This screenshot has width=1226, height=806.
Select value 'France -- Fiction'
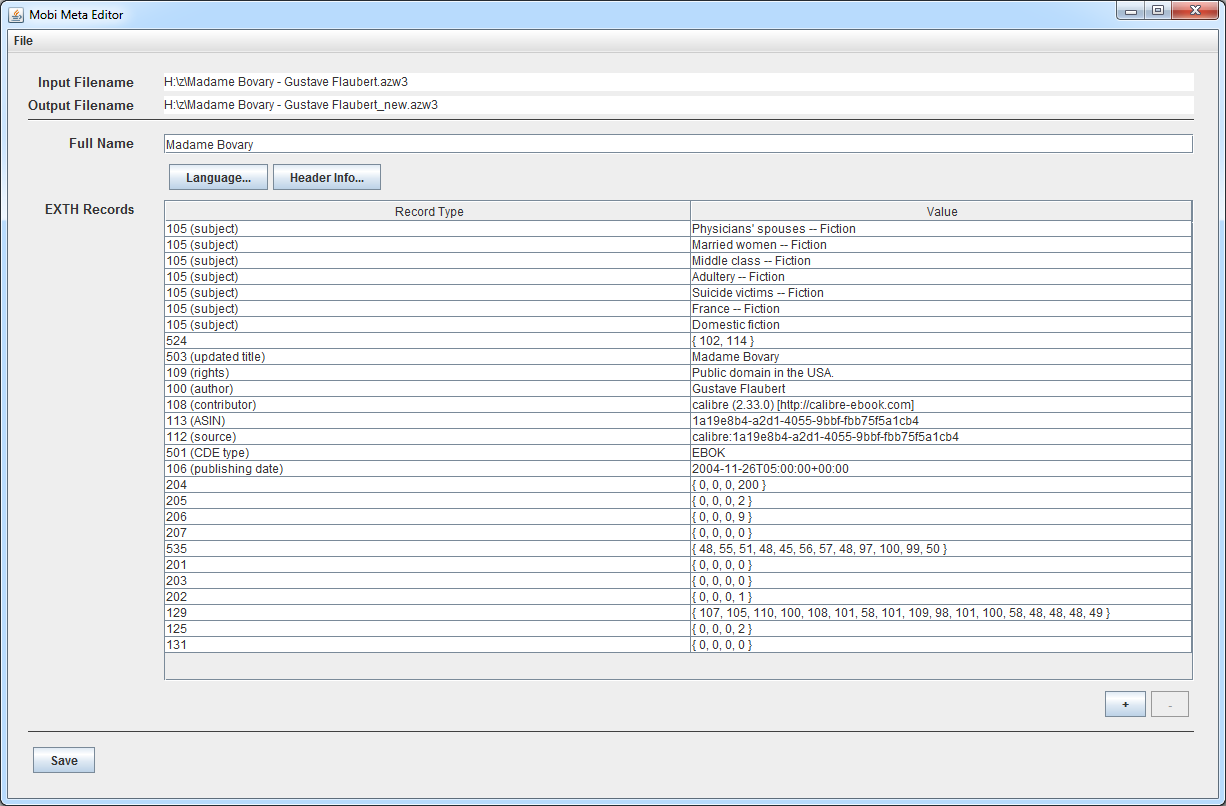click(x=941, y=309)
